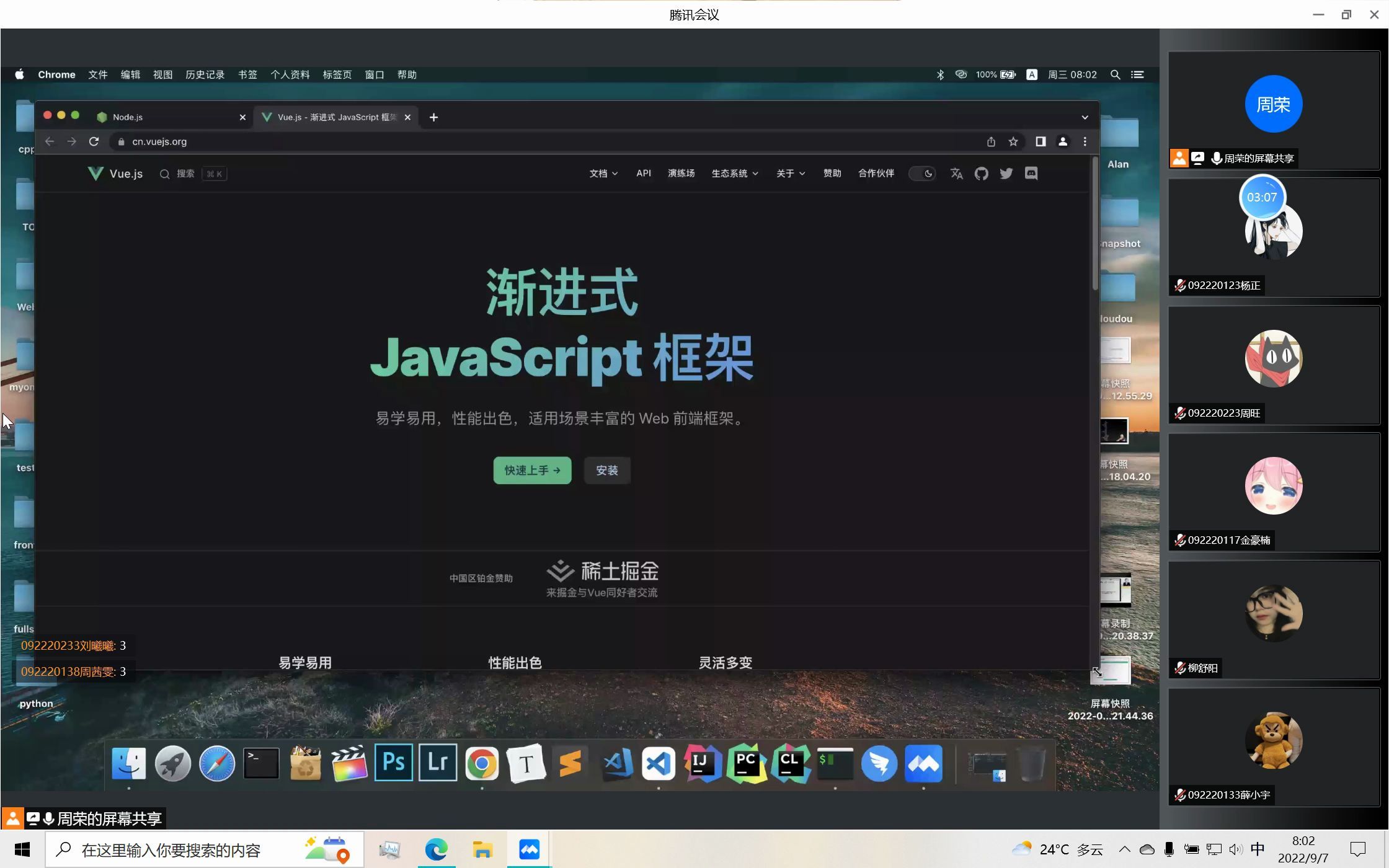Bookmark page with the star icon
The image size is (1389, 868).
(1013, 141)
